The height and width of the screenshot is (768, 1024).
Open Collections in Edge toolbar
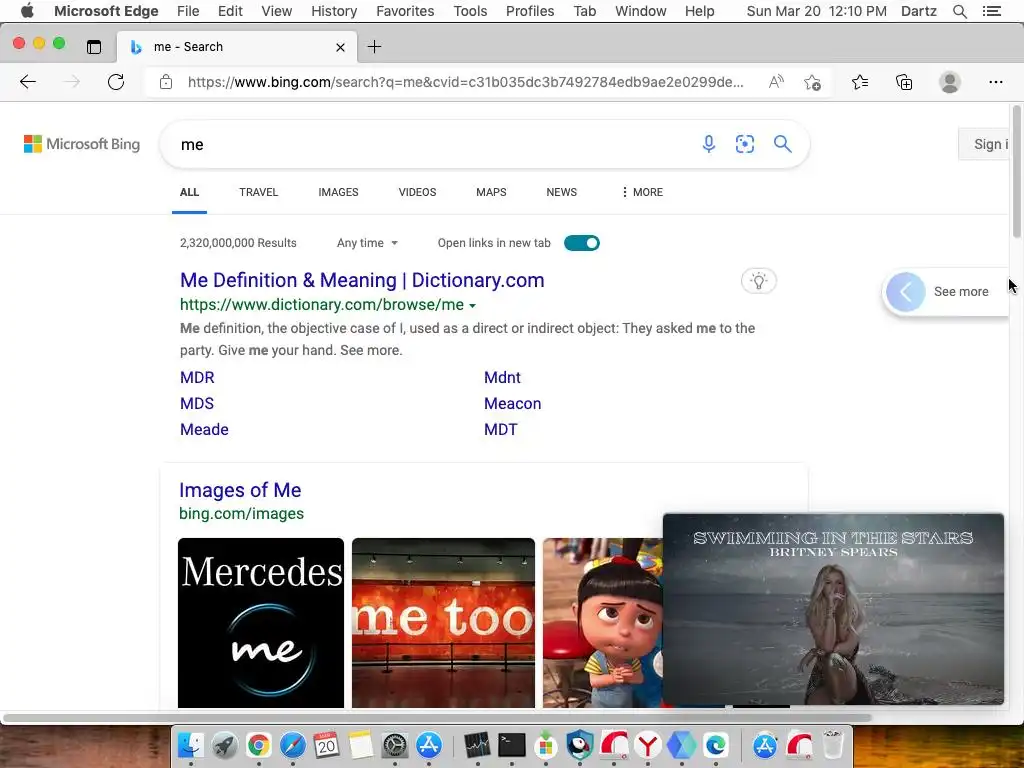(904, 82)
